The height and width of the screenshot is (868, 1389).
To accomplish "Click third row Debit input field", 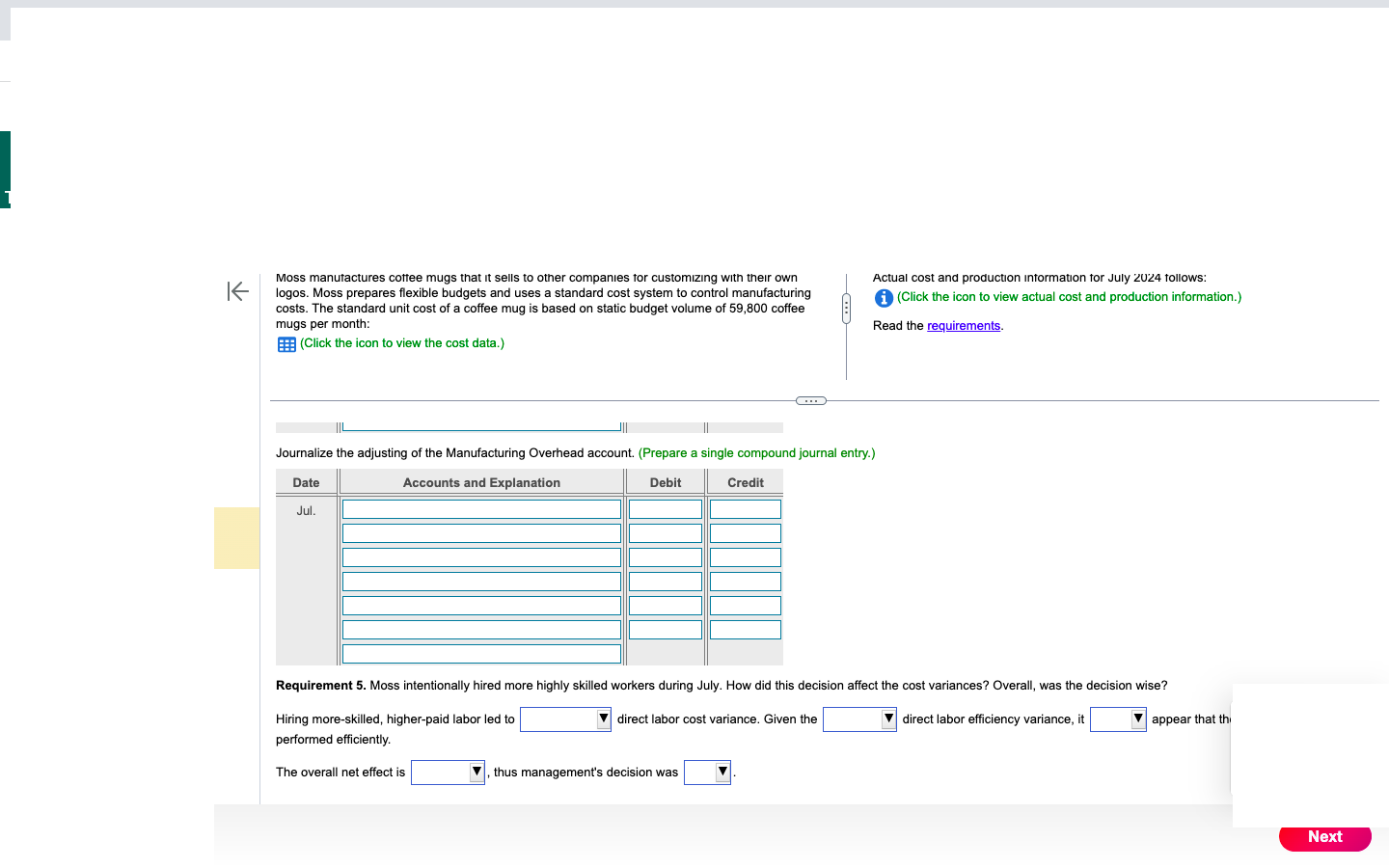I will [x=666, y=557].
